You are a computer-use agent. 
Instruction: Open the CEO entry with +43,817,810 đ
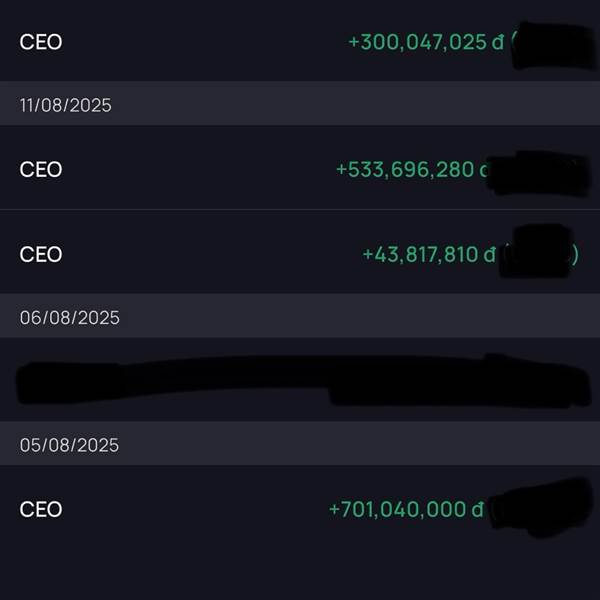[x=300, y=253]
